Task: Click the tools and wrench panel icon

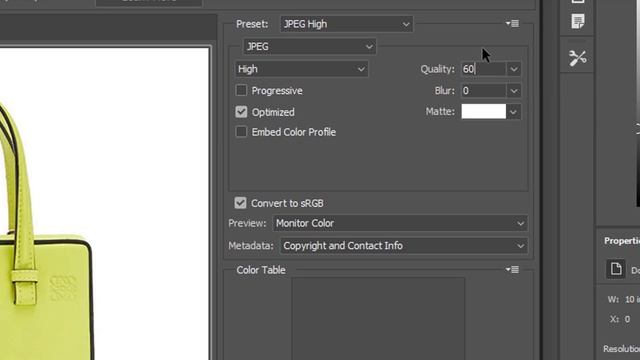Action: coord(578,58)
